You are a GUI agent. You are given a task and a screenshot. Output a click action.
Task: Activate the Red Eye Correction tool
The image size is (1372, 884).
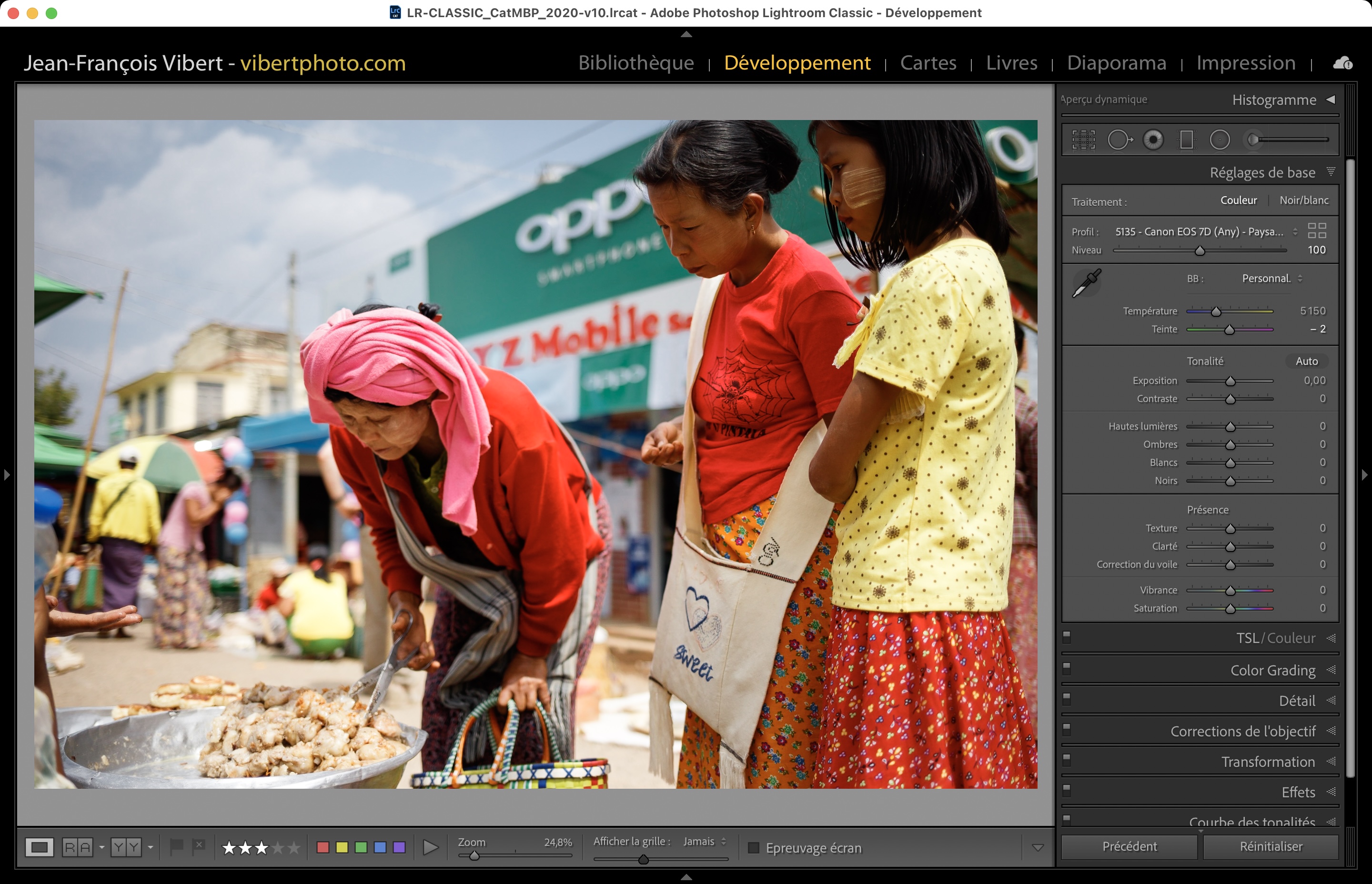pyautogui.click(x=1153, y=140)
